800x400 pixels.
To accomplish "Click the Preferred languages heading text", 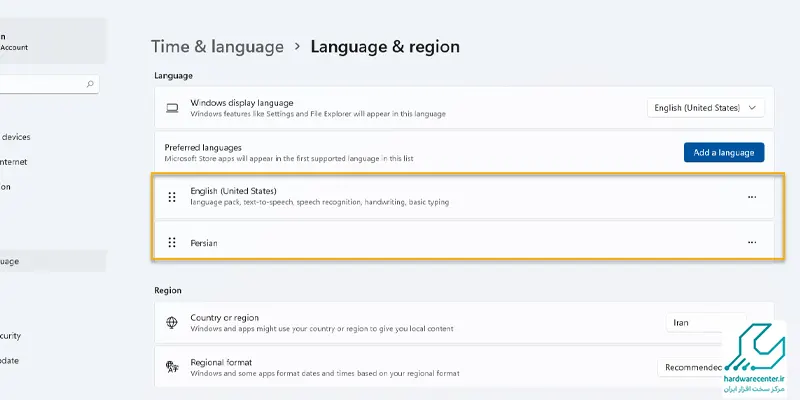I will [x=203, y=147].
